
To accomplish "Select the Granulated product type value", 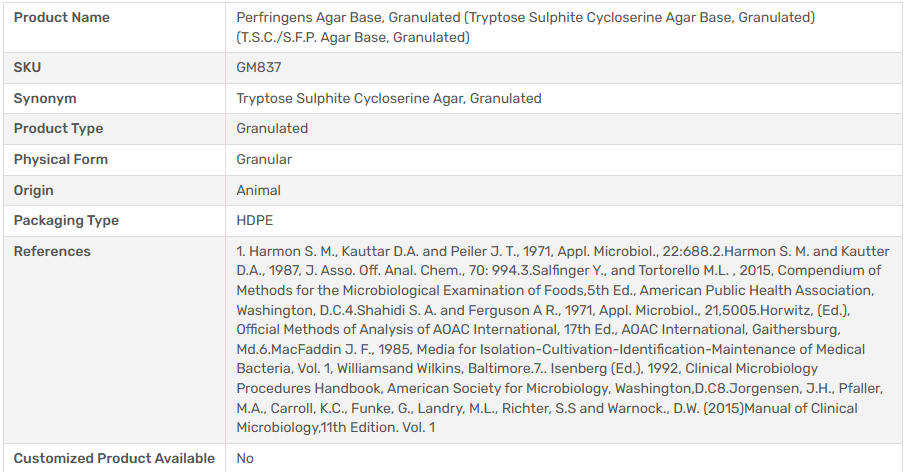I will 272,129.
